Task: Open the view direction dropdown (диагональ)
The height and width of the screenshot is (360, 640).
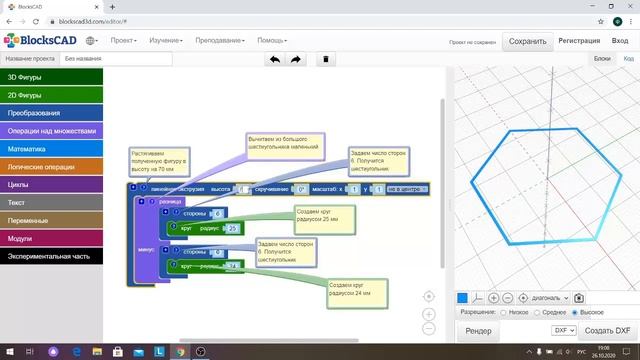Action: click(x=550, y=298)
